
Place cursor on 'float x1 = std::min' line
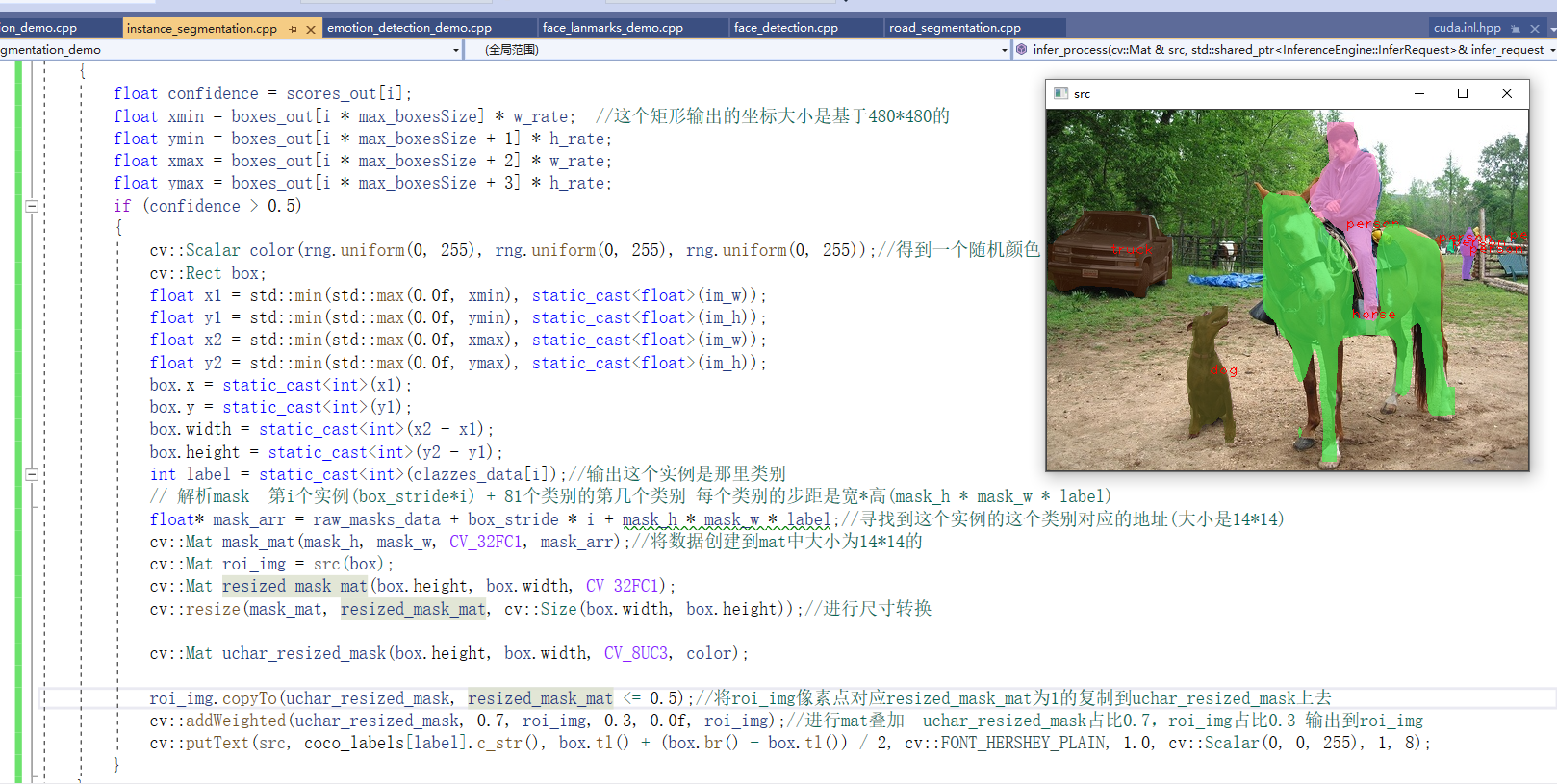click(458, 295)
